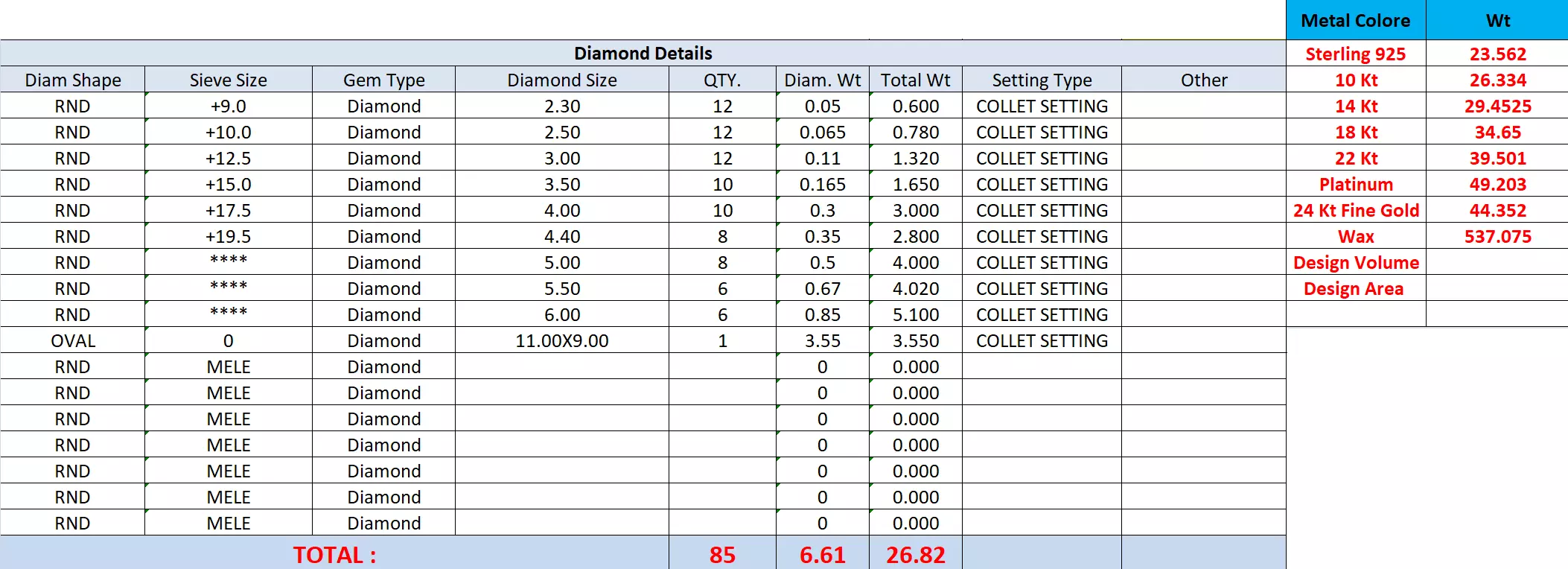Select diamond size cell 5.00

[562, 262]
